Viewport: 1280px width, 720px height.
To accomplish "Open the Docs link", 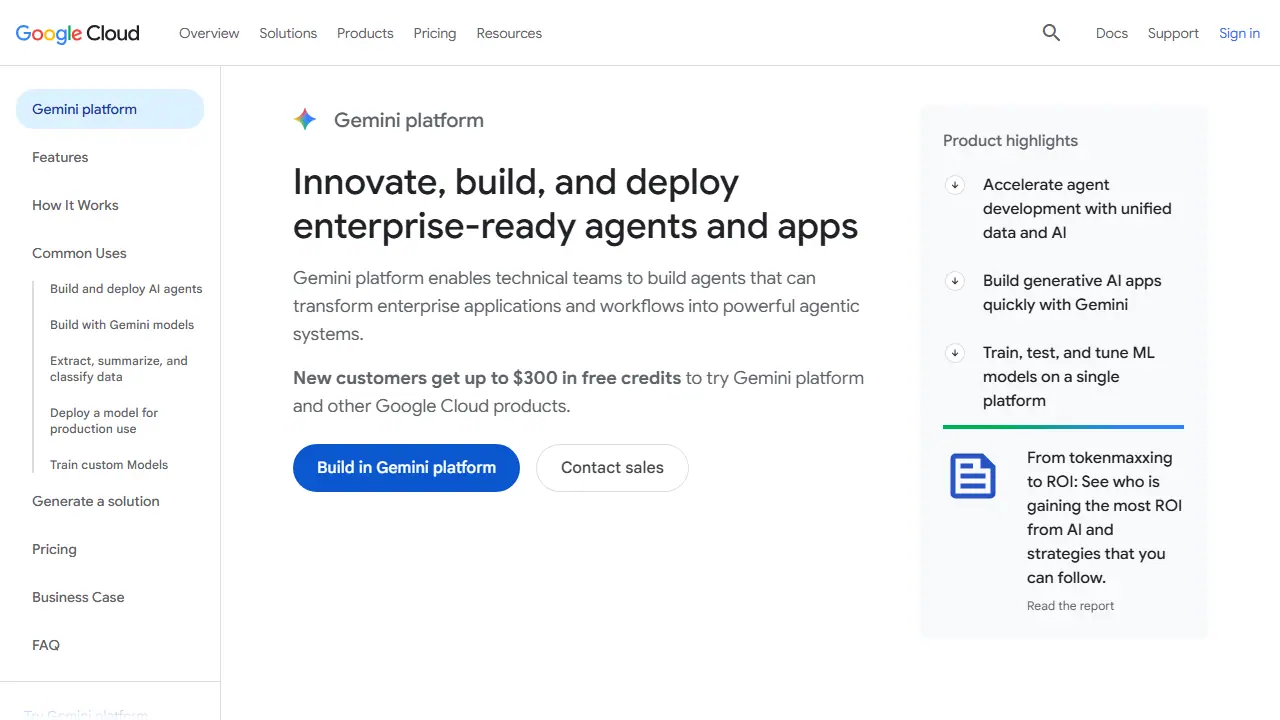I will pyautogui.click(x=1112, y=33).
